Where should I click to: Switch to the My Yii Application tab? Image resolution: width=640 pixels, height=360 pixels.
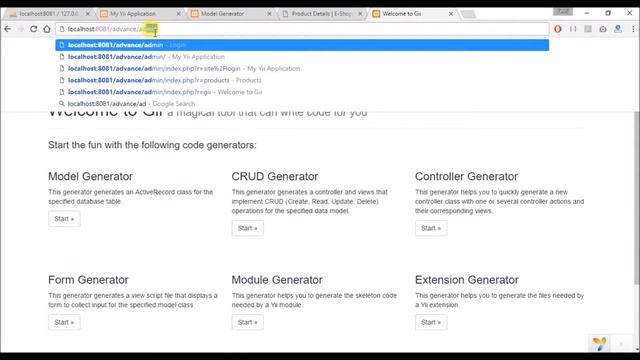coord(140,14)
